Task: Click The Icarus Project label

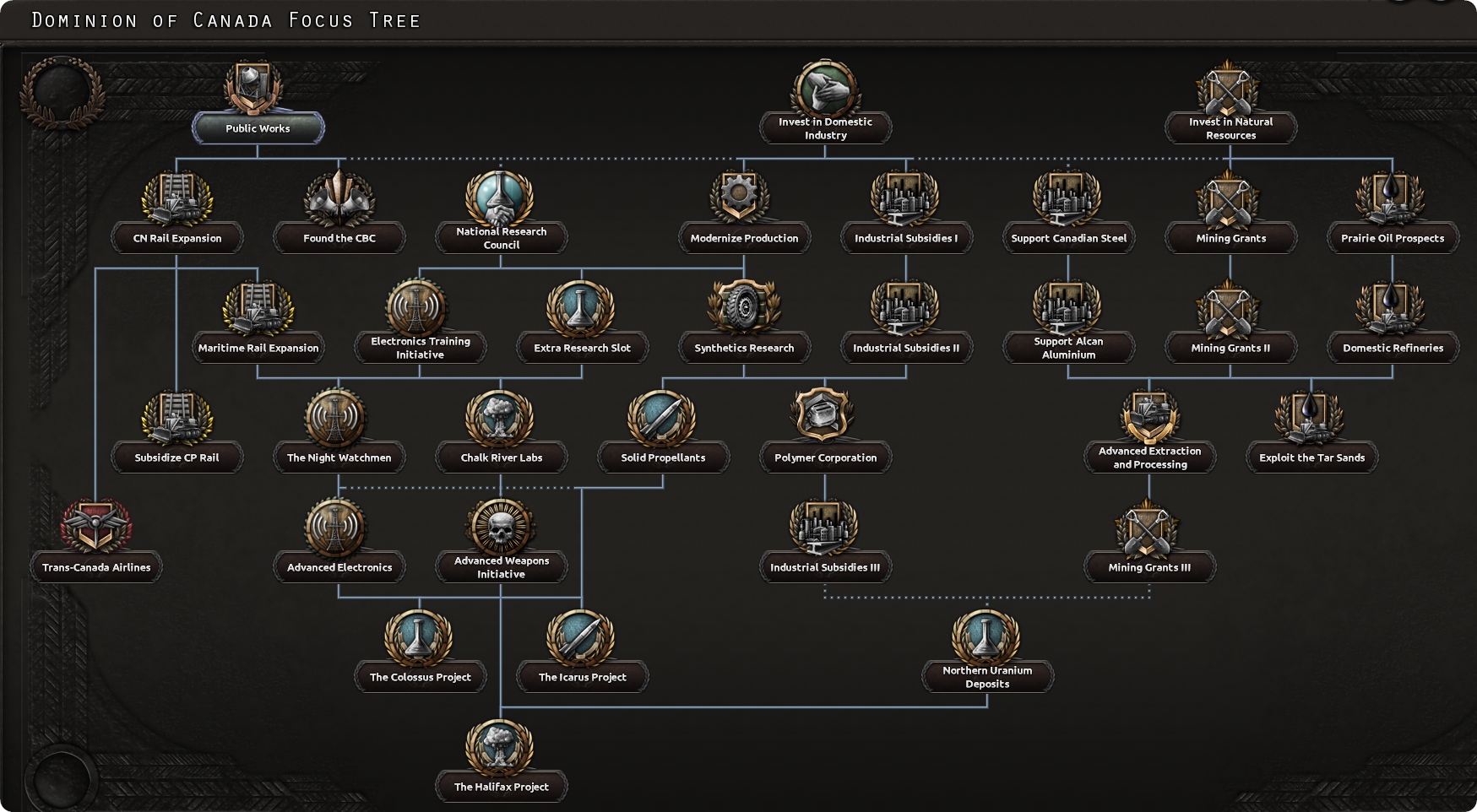Action: pos(583,677)
